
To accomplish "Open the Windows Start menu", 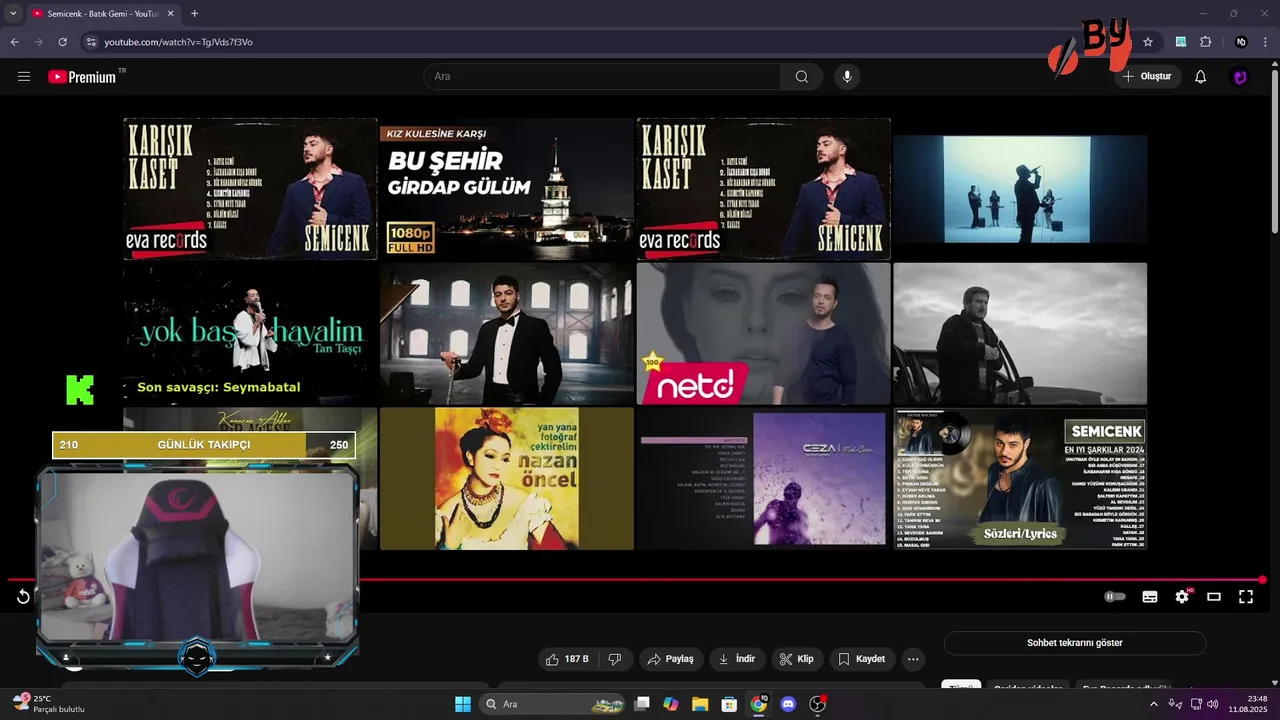I will click(463, 704).
